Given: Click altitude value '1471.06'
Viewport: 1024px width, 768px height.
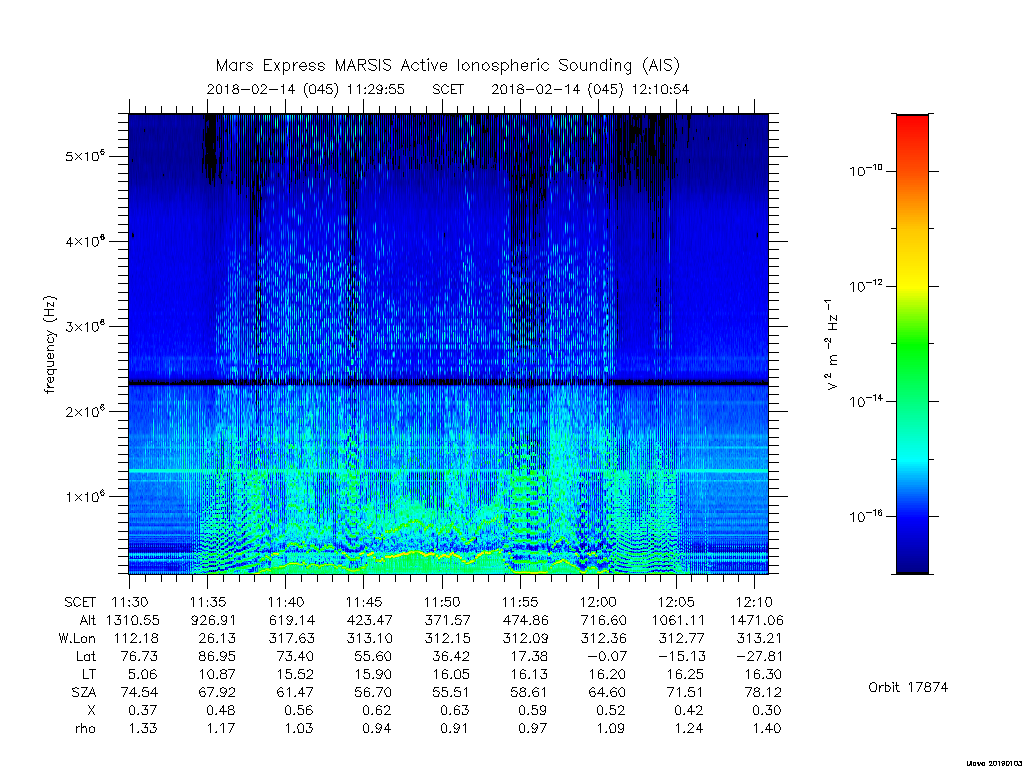Looking at the screenshot, I should click(757, 620).
